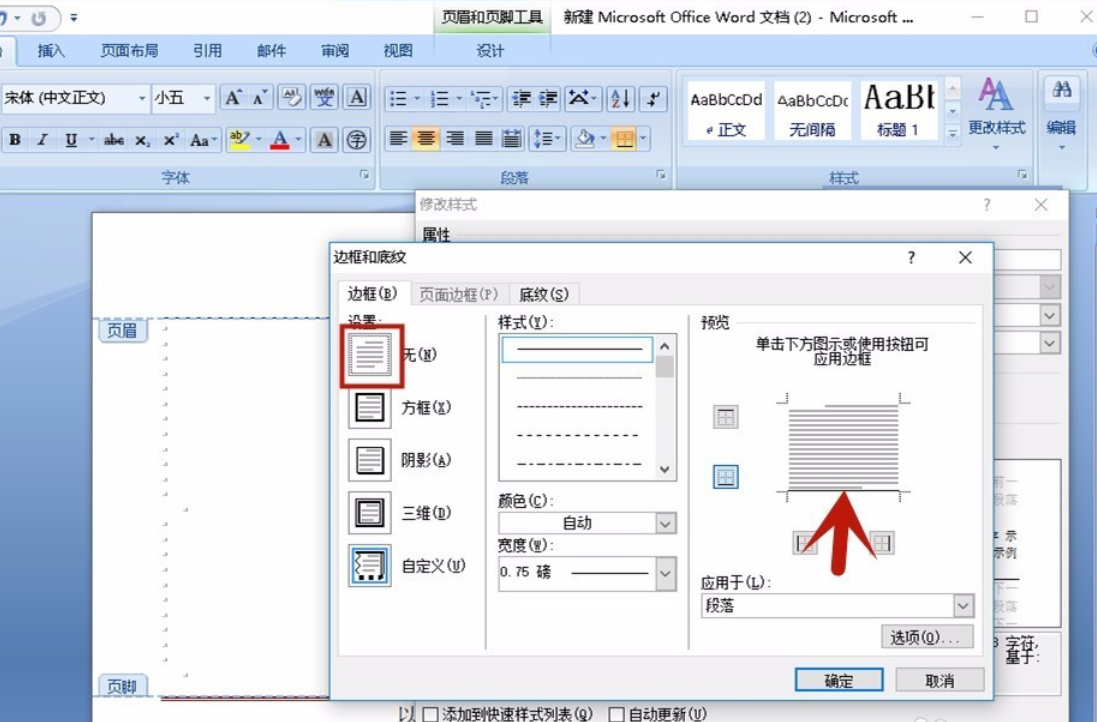Toggle the bottom border button in preview
Screen dimensions: 1097x722
coord(726,477)
